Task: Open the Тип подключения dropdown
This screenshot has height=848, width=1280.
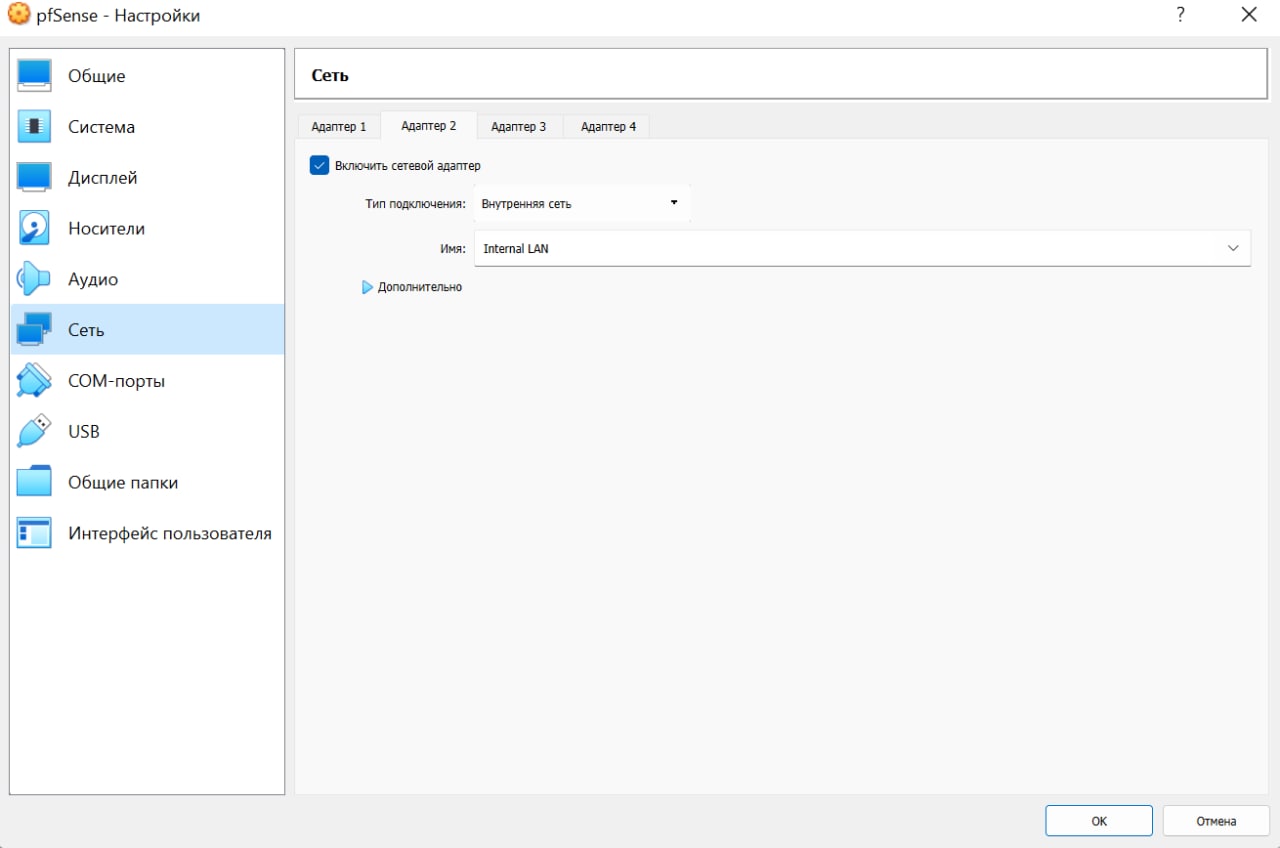Action: pos(582,203)
